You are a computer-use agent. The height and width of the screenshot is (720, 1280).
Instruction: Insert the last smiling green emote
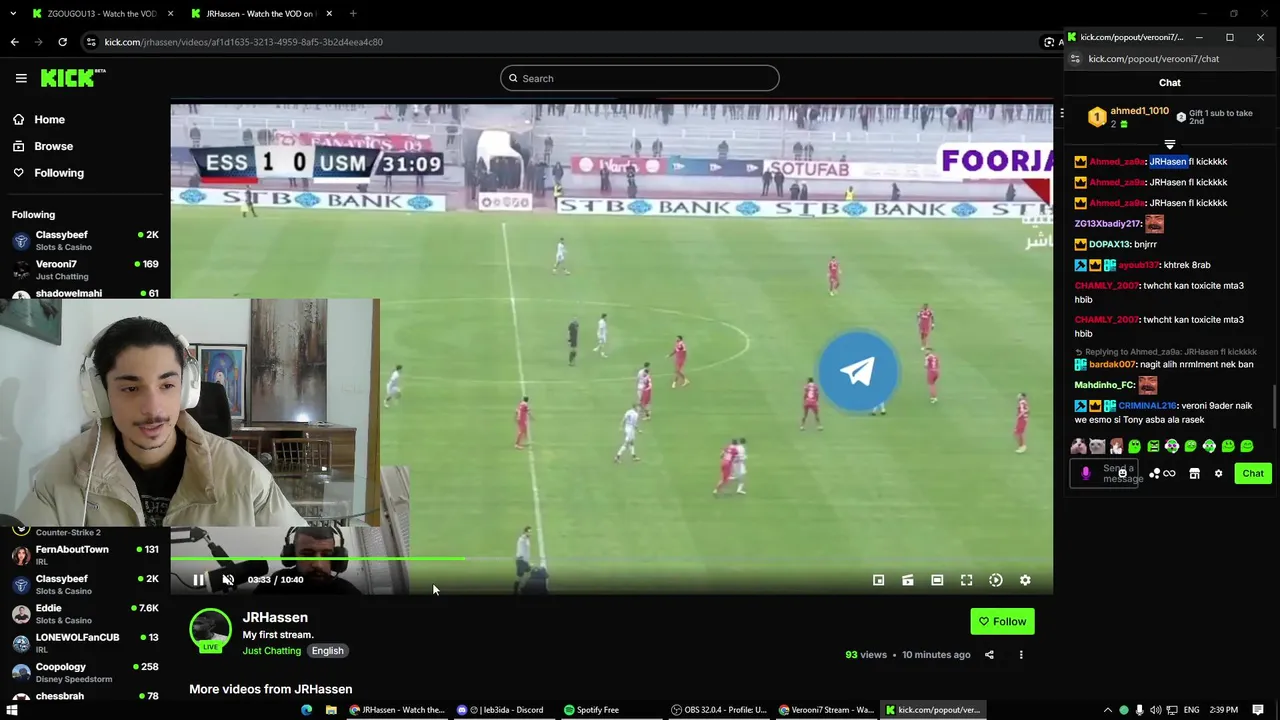(1246, 446)
